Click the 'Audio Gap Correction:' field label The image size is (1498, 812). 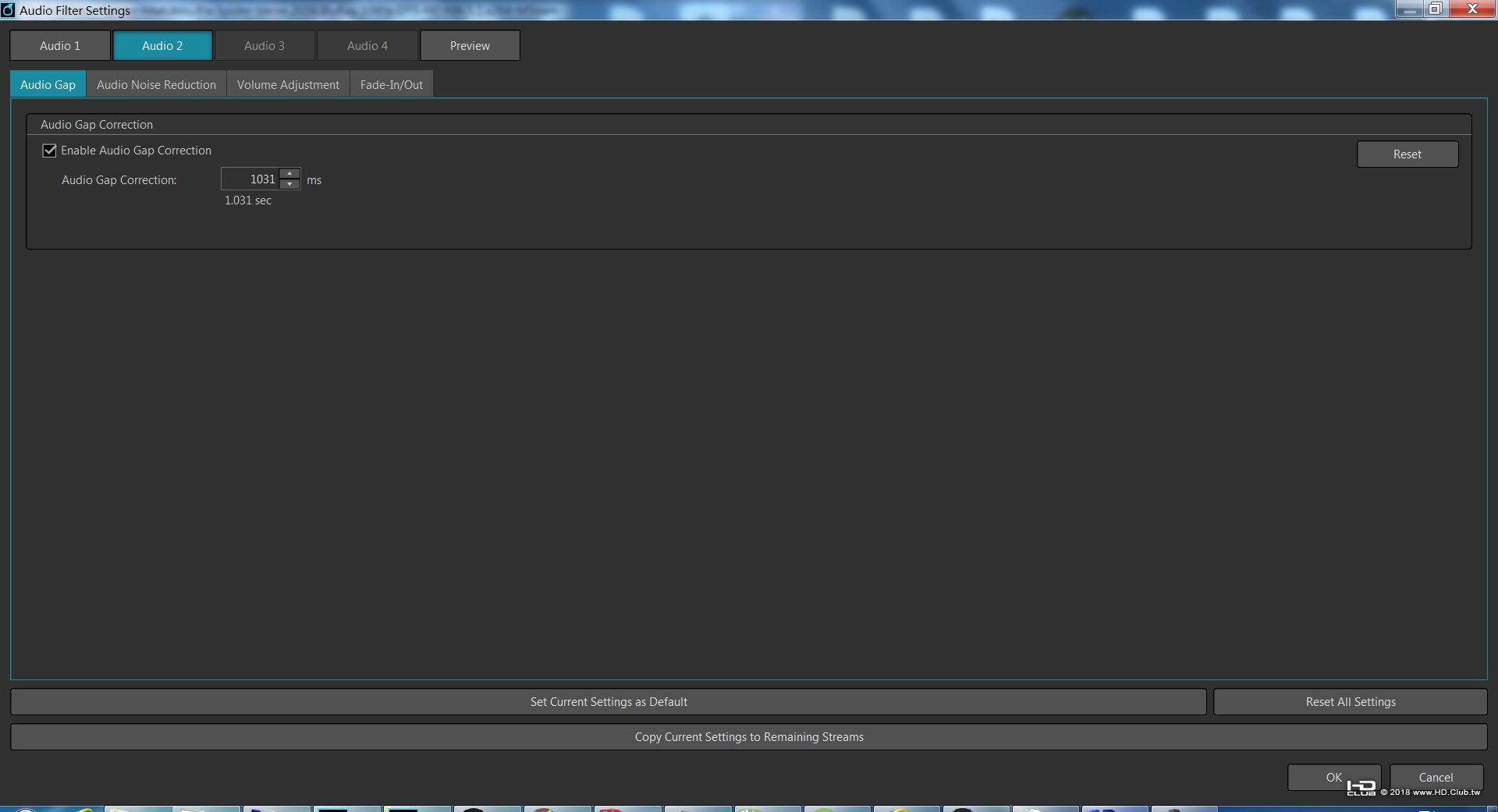point(119,180)
